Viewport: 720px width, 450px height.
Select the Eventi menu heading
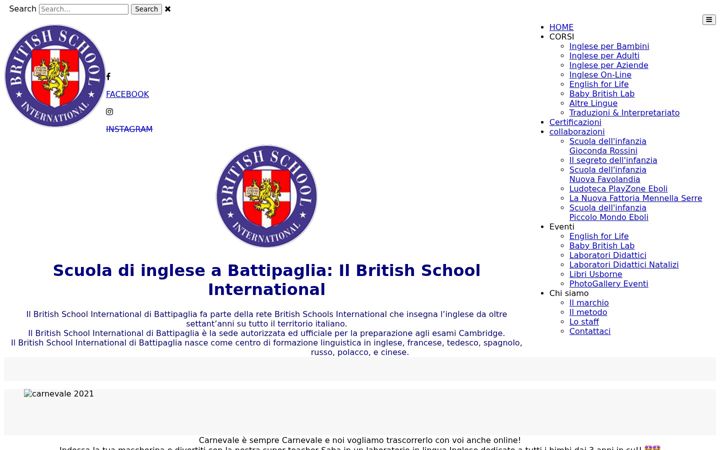562,227
